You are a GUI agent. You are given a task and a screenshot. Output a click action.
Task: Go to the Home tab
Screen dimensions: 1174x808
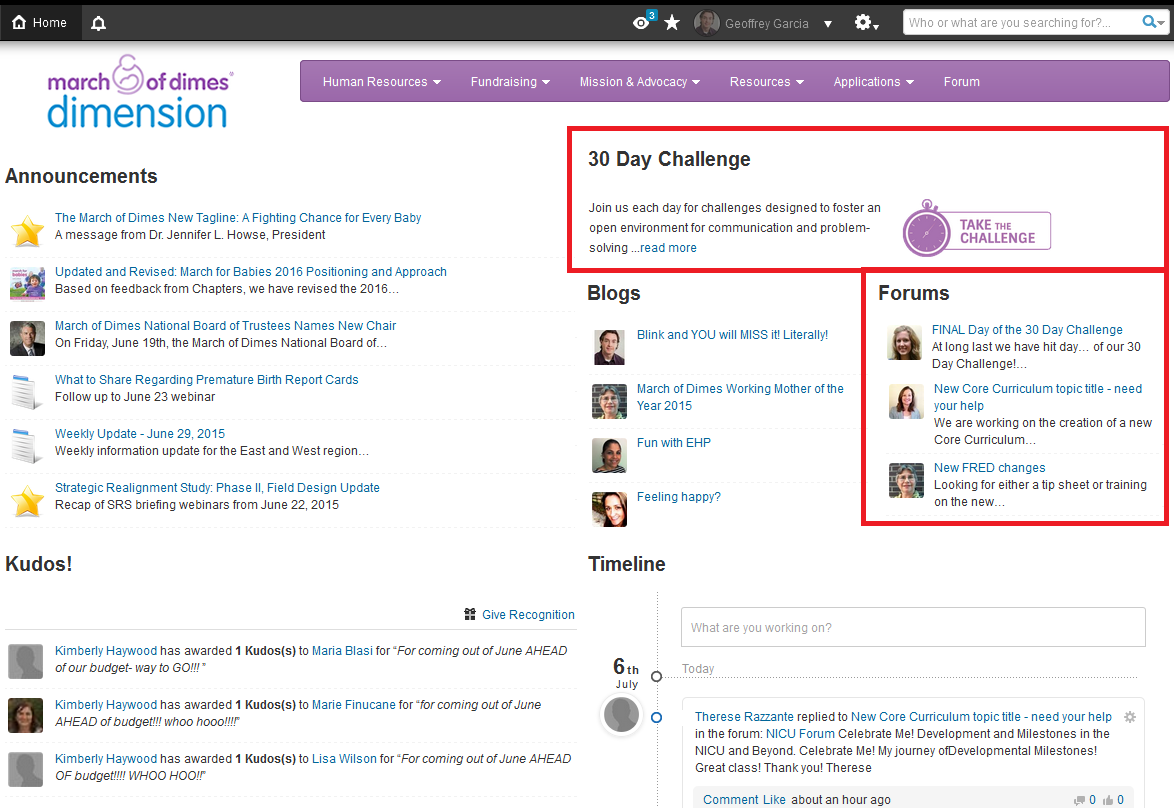point(40,22)
